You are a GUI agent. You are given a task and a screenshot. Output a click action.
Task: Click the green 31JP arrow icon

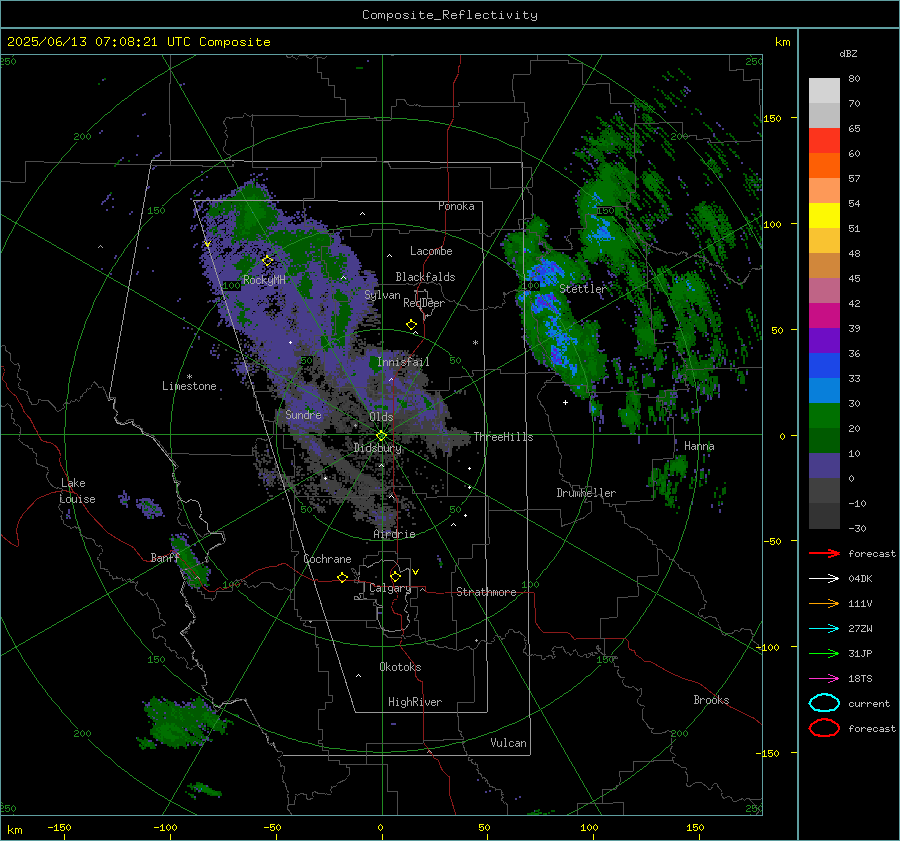[824, 653]
